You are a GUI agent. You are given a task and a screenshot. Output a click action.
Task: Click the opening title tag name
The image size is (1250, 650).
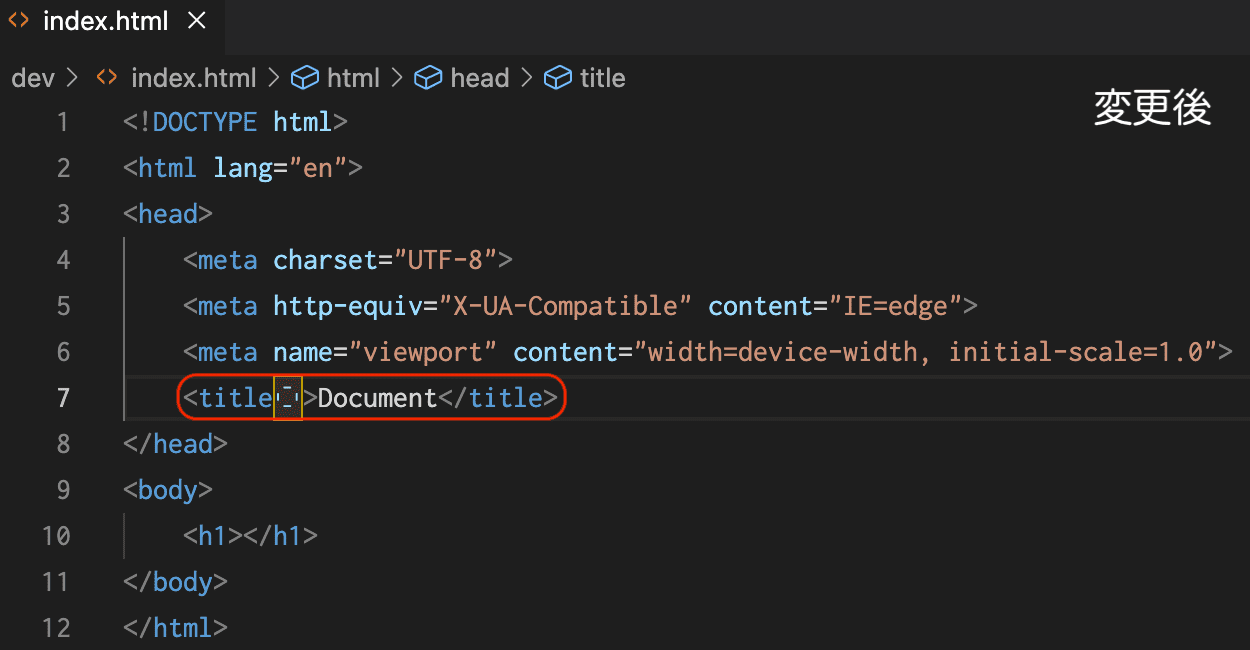click(235, 398)
